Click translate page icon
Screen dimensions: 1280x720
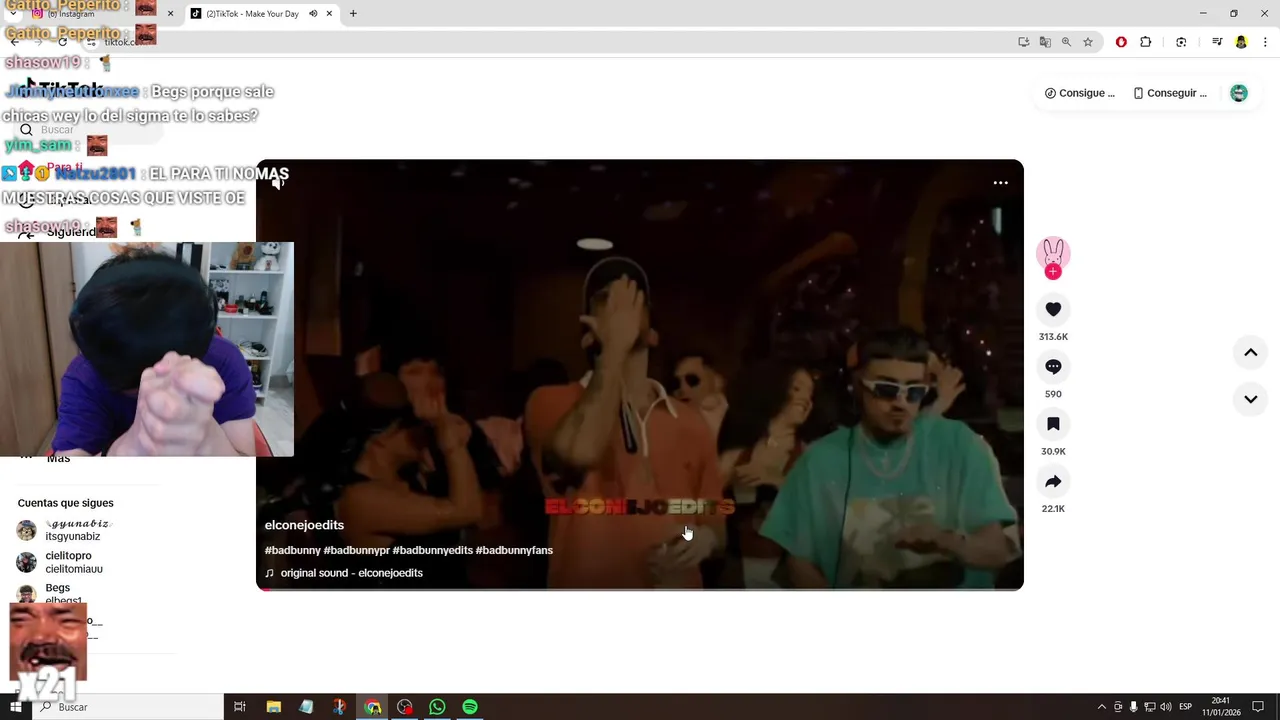[x=1045, y=42]
